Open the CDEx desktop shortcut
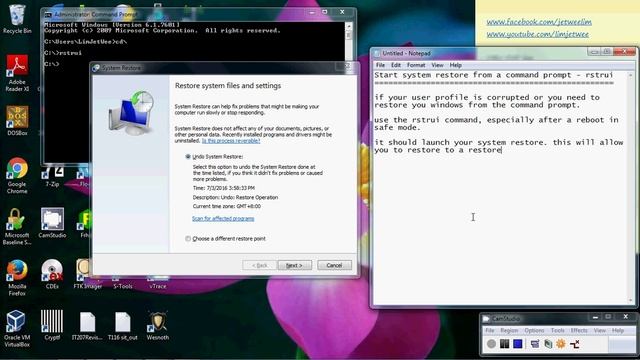 tap(52, 274)
